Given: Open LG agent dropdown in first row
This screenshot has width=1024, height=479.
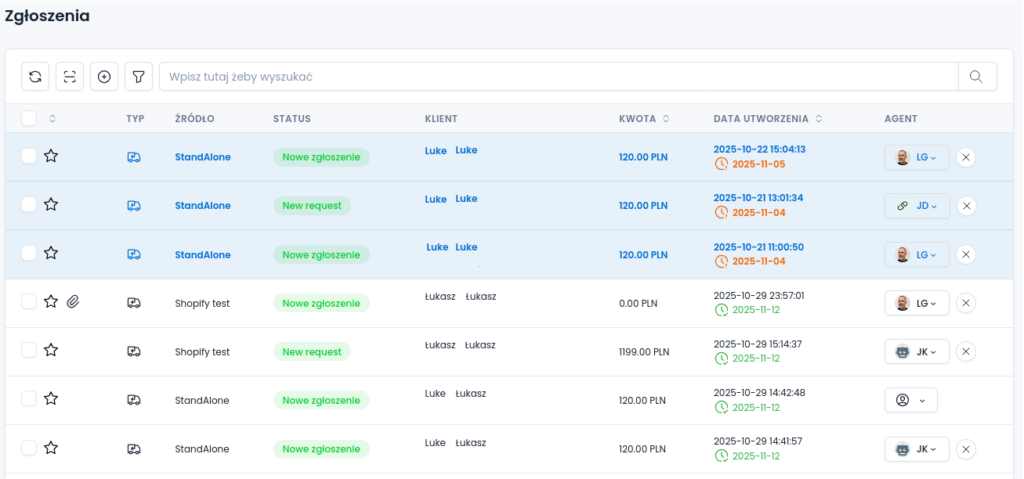Looking at the screenshot, I should 917,157.
